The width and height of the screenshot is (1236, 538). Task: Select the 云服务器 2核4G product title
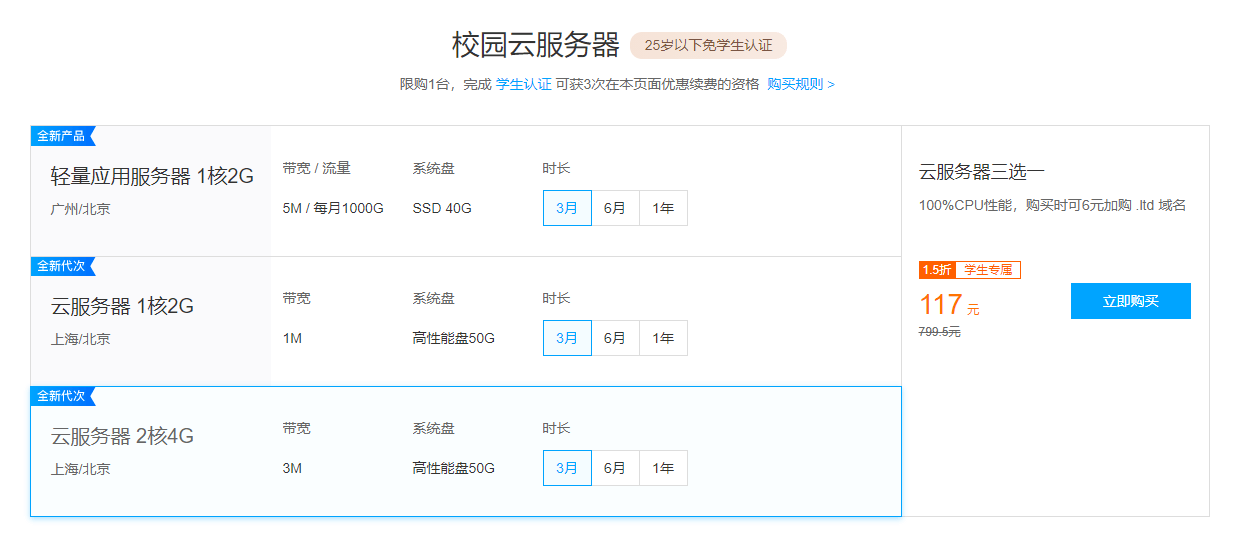122,436
